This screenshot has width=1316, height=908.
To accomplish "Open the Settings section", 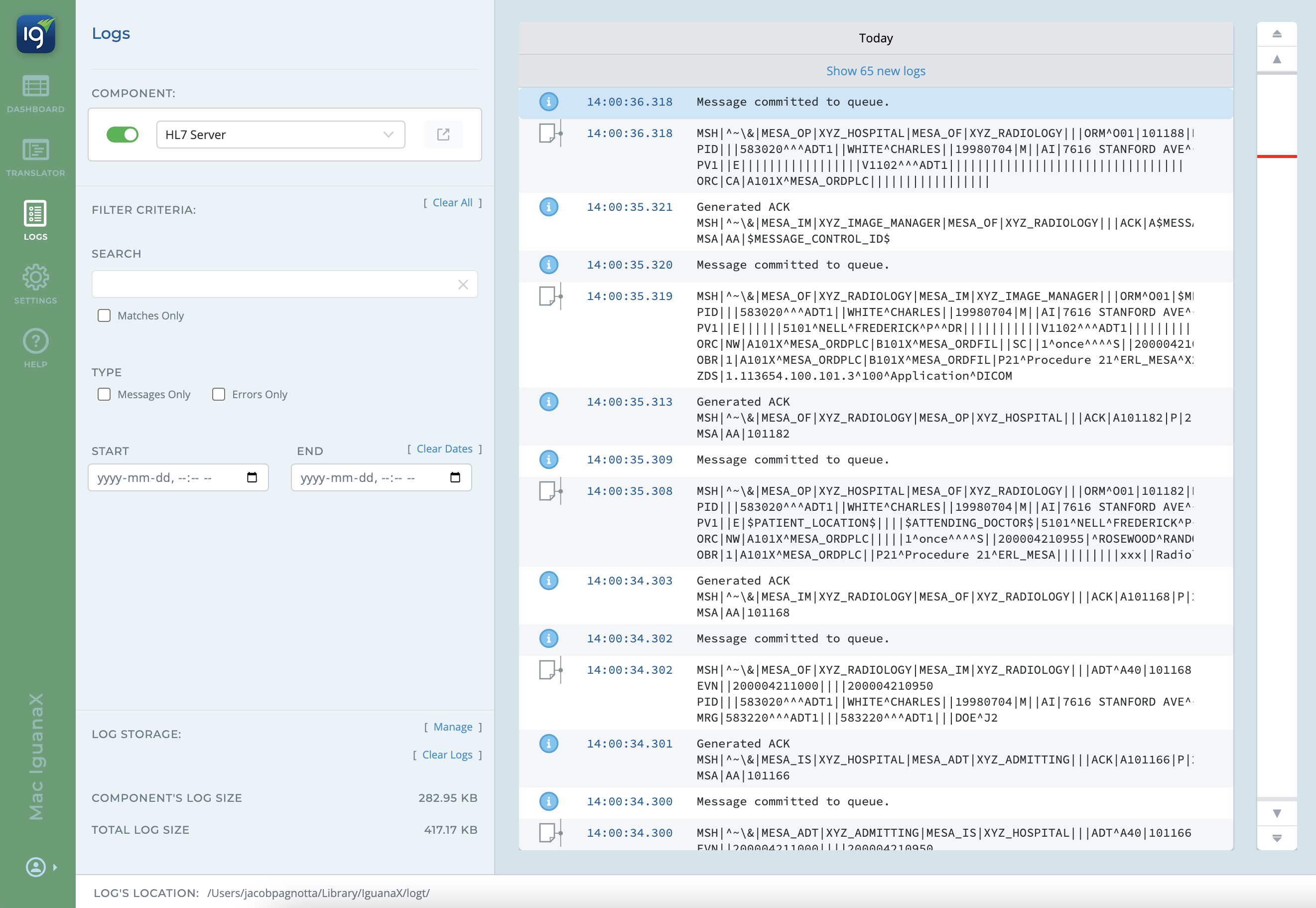I will pyautogui.click(x=36, y=285).
